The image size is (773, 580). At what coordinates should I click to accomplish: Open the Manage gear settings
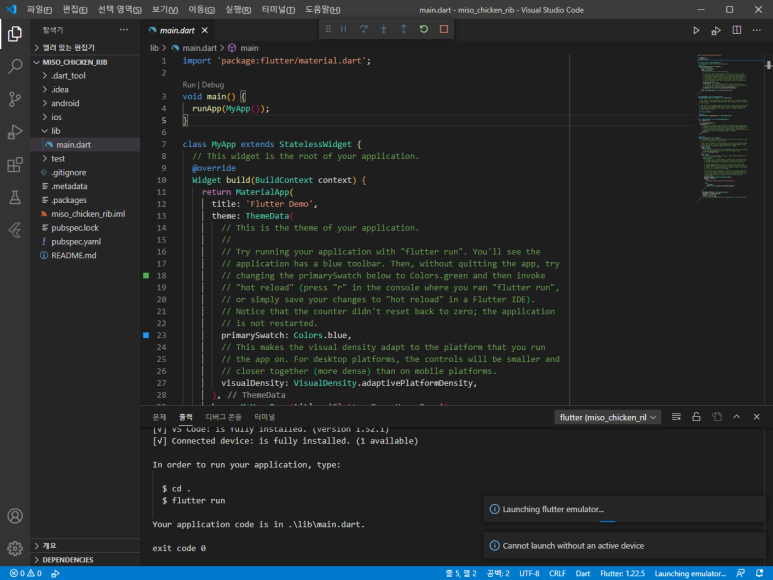click(x=15, y=548)
